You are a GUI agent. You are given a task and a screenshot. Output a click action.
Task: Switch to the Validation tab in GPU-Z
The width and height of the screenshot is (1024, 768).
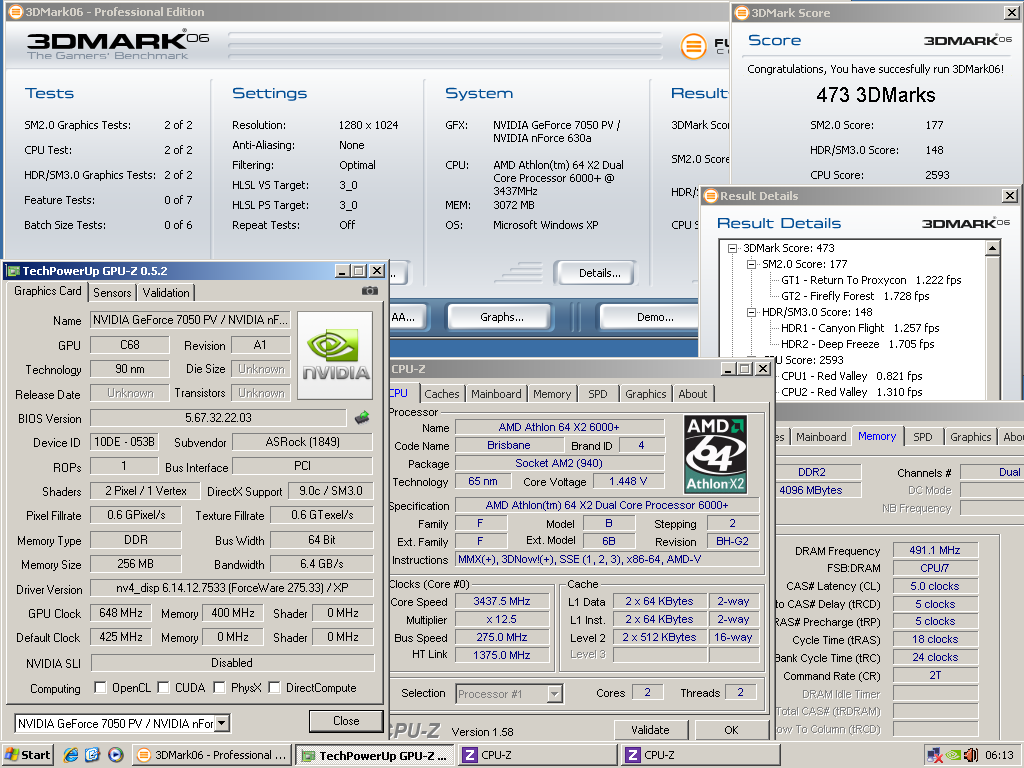click(166, 293)
